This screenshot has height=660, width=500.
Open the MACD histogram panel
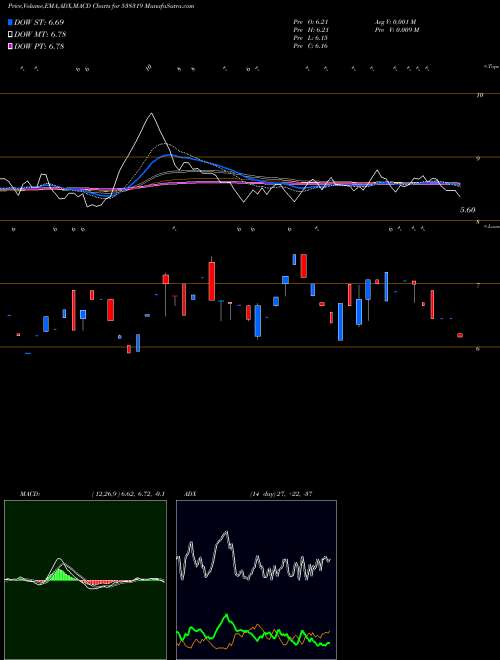click(85, 580)
